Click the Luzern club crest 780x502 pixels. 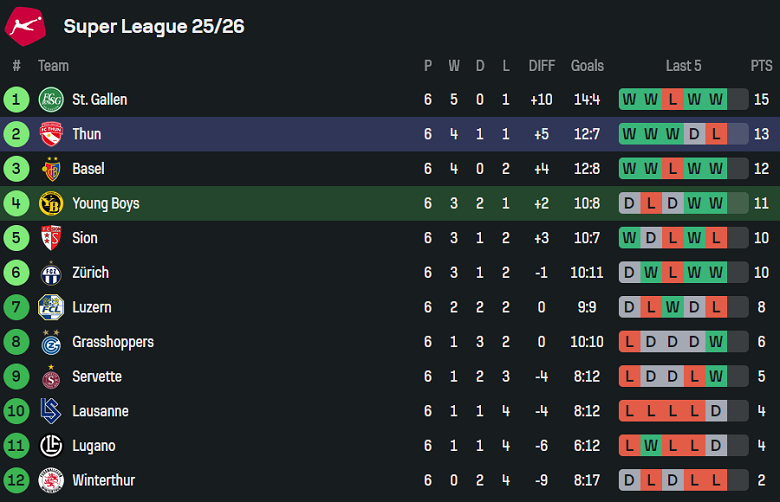tap(51, 307)
